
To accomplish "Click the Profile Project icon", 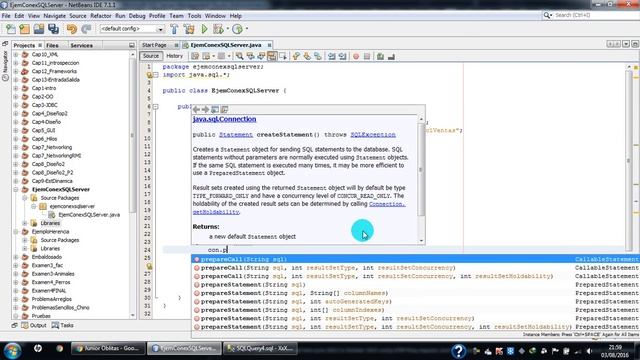I will click(x=237, y=29).
